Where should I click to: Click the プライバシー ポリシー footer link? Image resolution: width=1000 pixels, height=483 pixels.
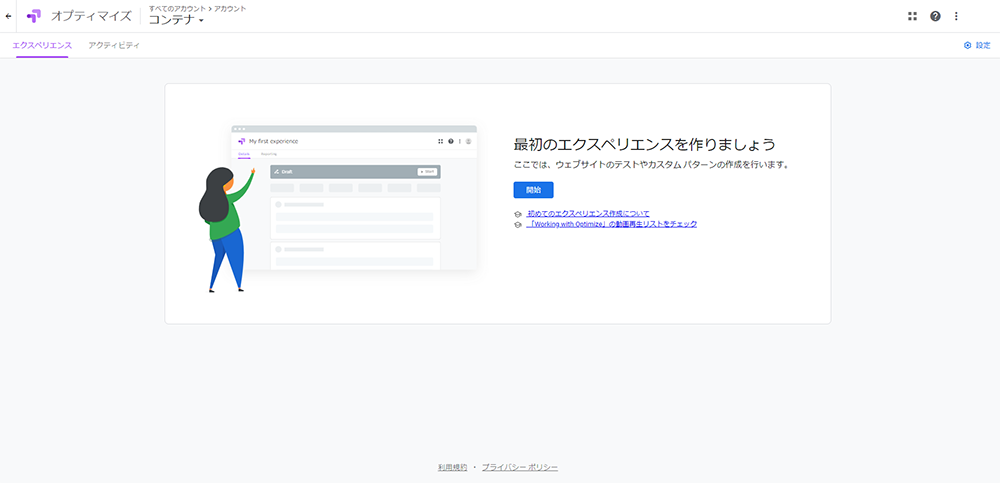coord(520,468)
